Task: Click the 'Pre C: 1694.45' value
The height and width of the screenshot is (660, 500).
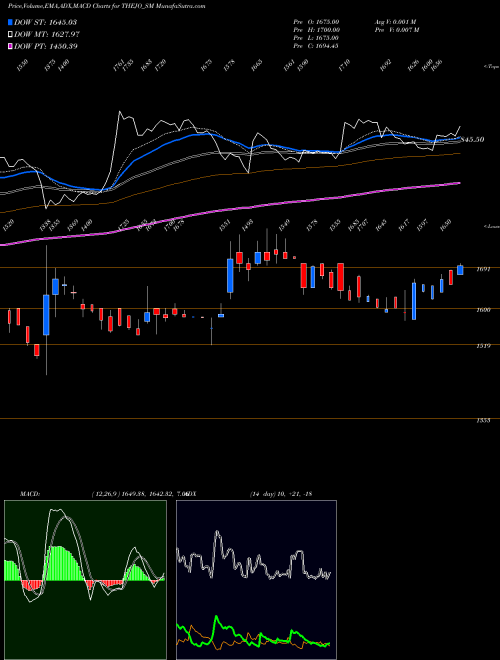Action: 316,46
